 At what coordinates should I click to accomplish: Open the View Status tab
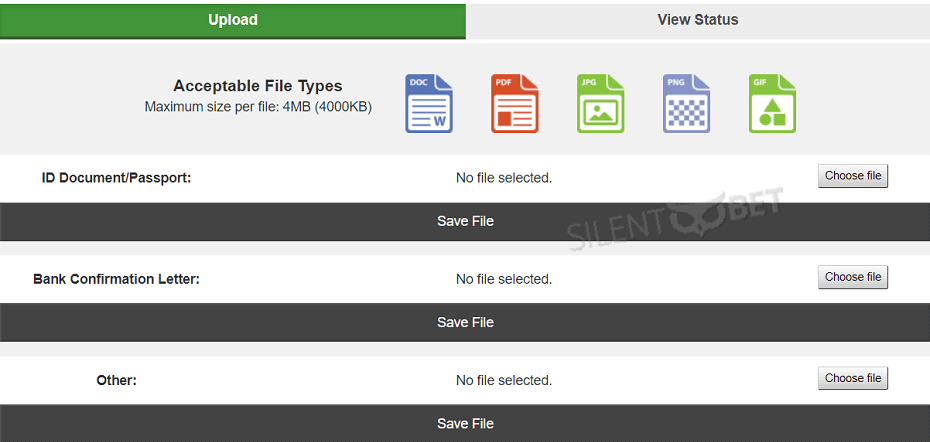coord(698,20)
